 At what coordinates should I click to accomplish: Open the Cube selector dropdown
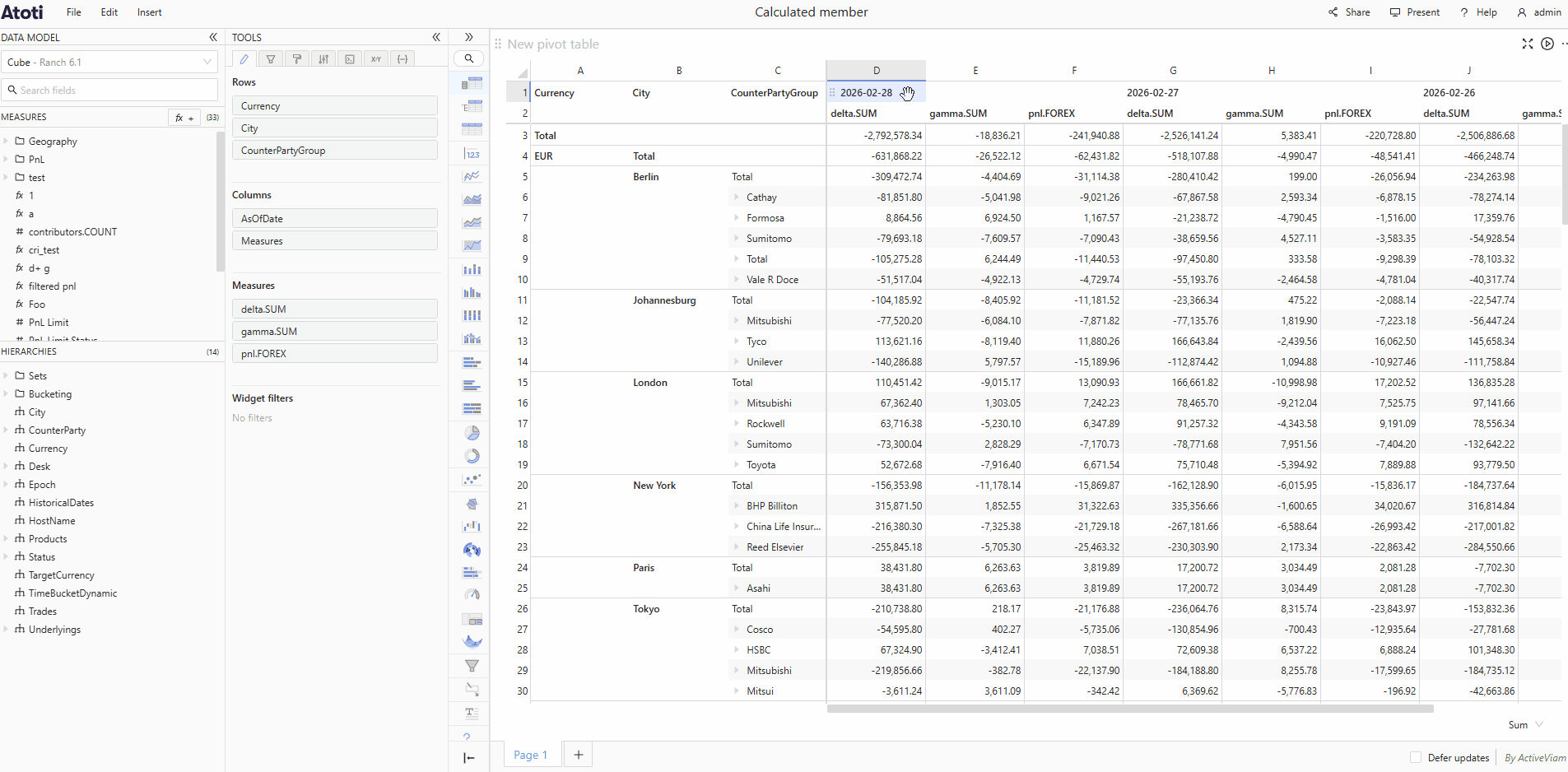(x=109, y=63)
